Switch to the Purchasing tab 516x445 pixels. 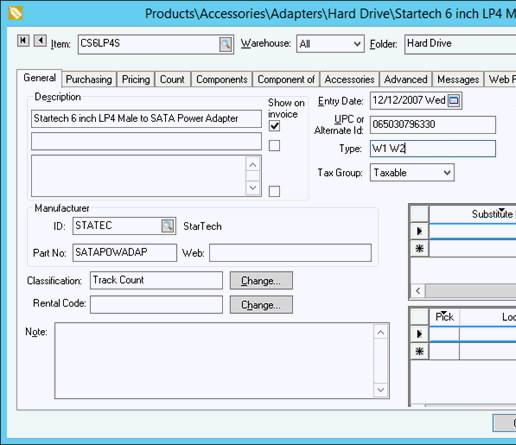(89, 80)
